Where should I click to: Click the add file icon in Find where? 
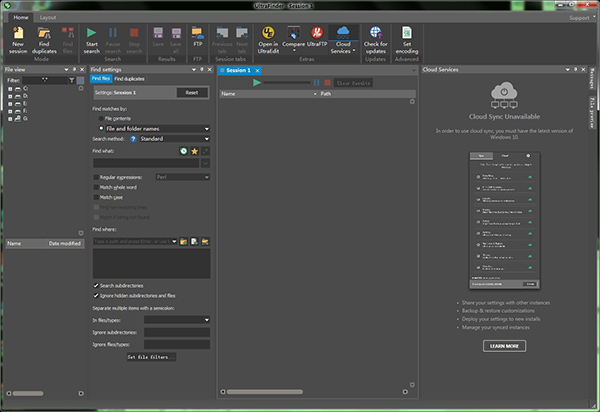pos(194,241)
